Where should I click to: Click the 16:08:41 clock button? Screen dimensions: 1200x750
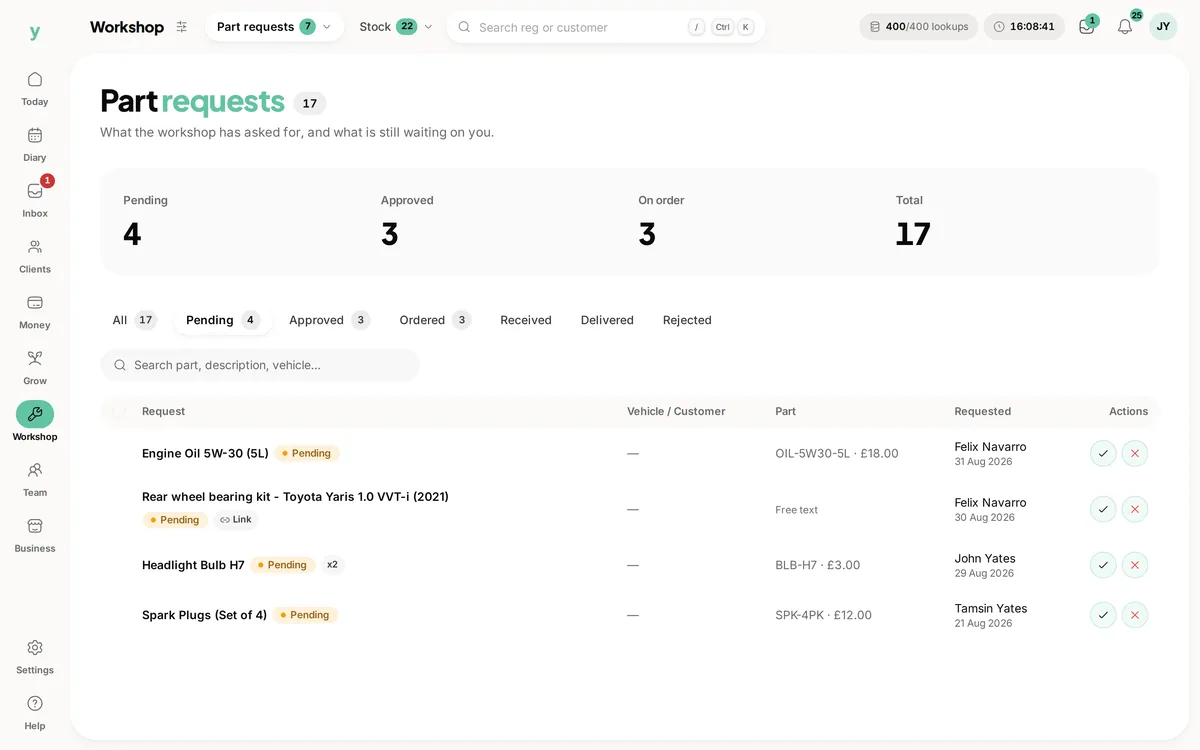(1024, 27)
